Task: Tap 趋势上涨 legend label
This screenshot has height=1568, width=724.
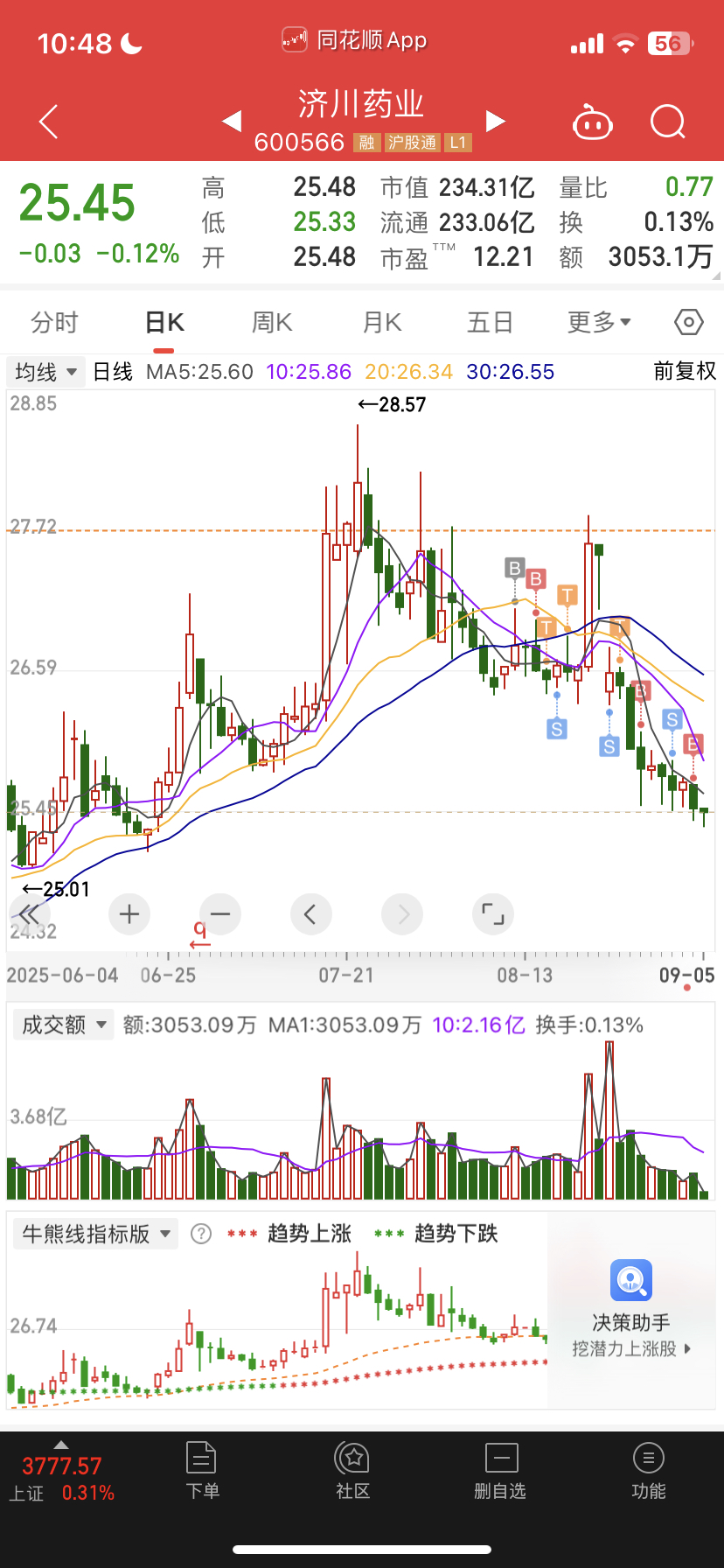Action: pos(310,1234)
